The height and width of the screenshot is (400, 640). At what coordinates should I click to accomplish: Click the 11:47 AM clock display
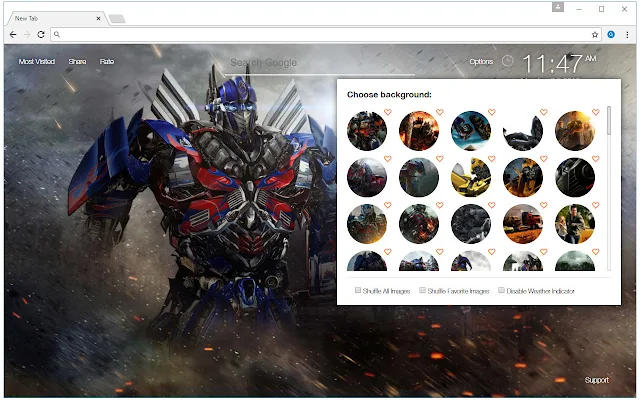pyautogui.click(x=559, y=64)
